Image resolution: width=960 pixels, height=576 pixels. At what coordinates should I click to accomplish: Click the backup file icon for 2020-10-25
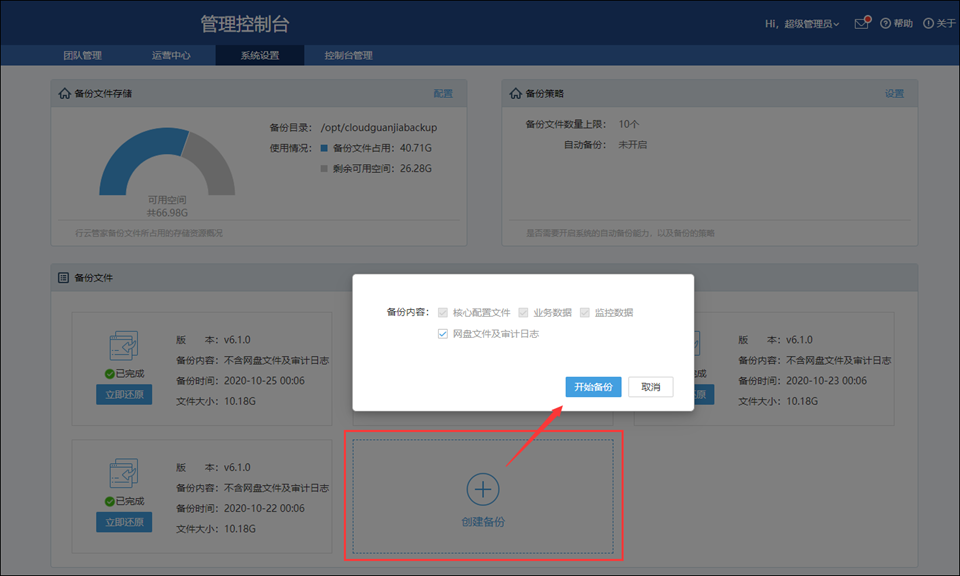124,346
